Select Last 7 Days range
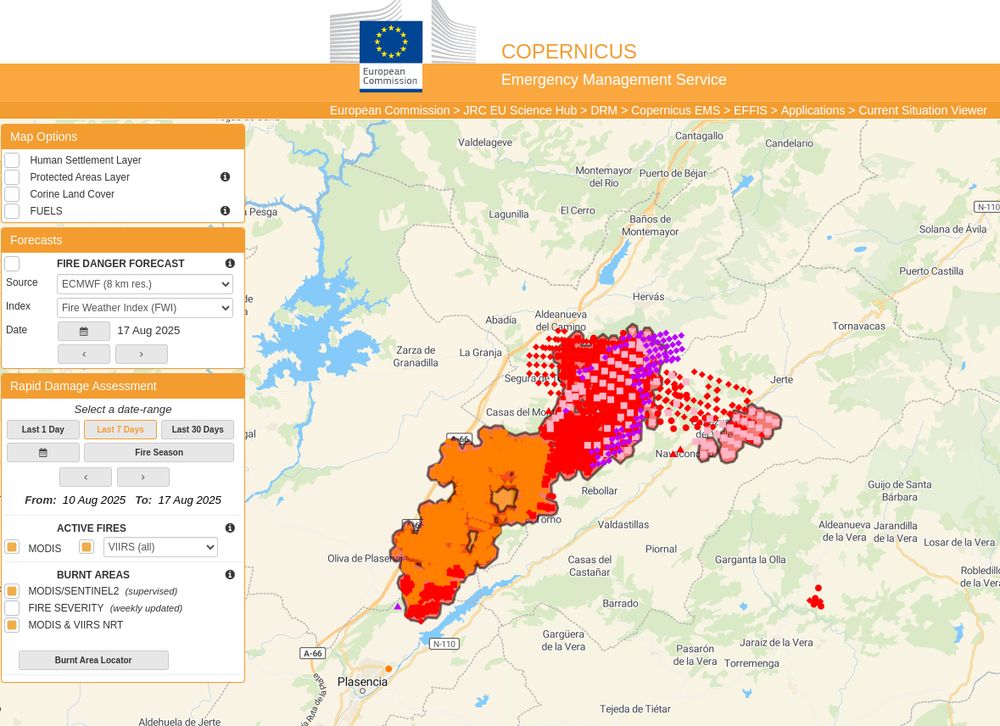The height and width of the screenshot is (726, 1000). click(120, 429)
